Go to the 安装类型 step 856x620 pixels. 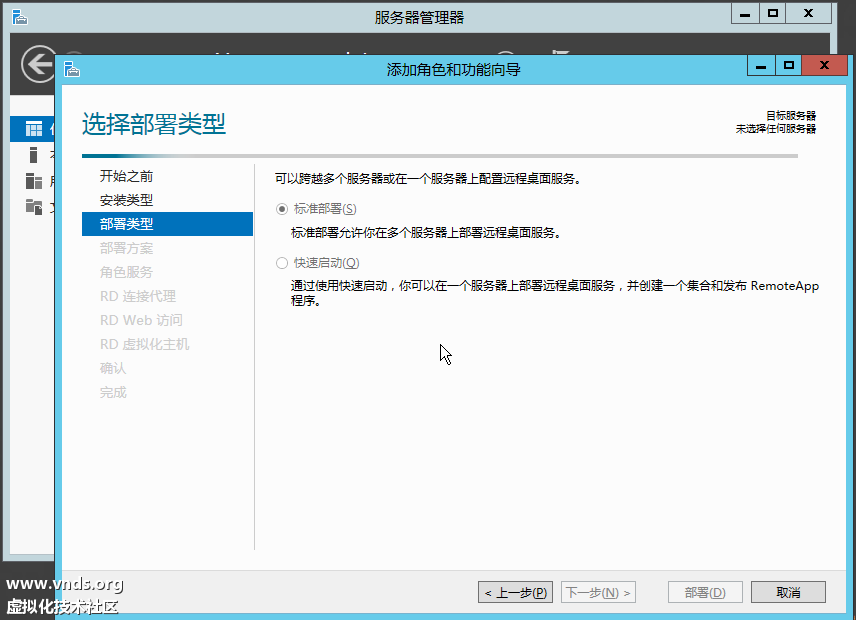126,200
